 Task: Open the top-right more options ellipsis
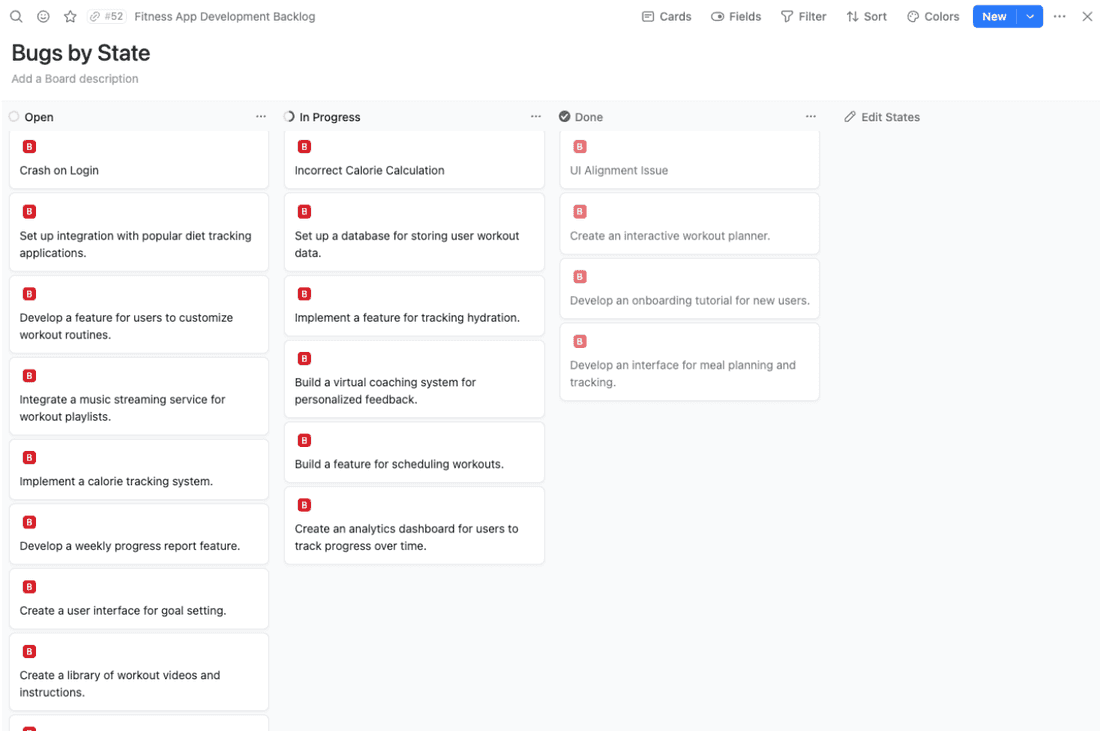tap(1060, 16)
